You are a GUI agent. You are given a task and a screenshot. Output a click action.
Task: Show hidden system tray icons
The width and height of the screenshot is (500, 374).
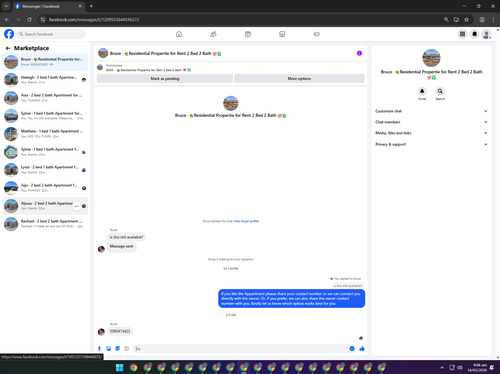tap(442, 368)
